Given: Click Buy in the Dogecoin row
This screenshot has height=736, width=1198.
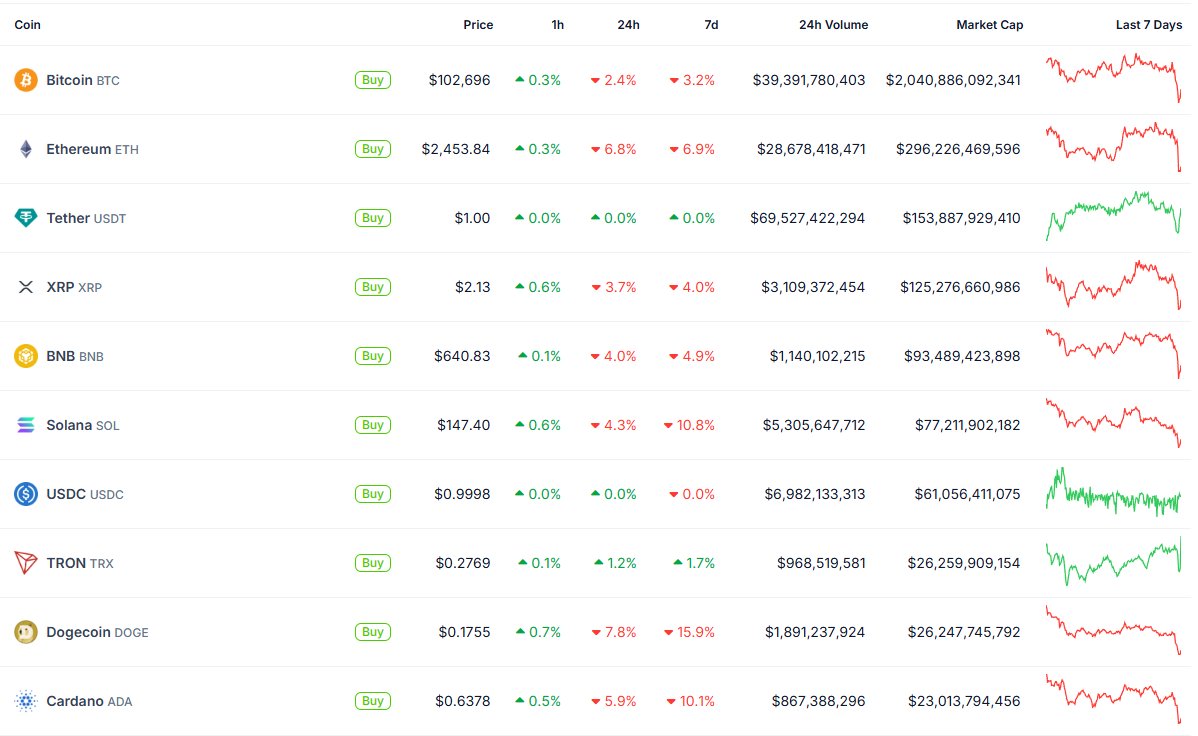Looking at the screenshot, I should click(x=373, y=632).
